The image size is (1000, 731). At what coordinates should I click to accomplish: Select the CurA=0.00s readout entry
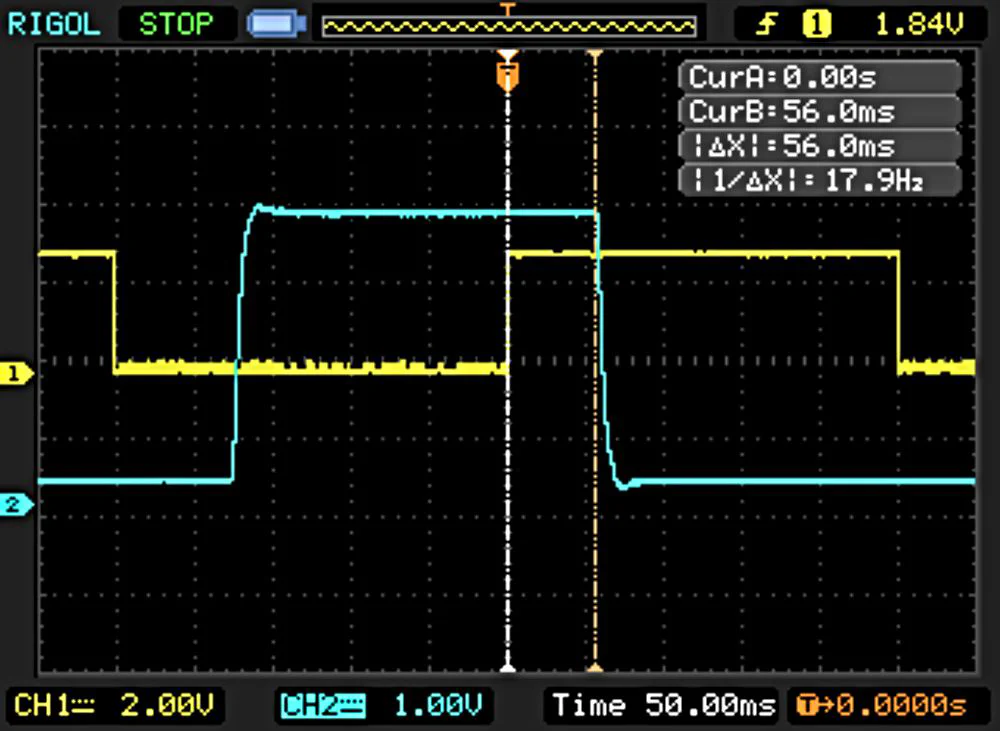coord(820,76)
